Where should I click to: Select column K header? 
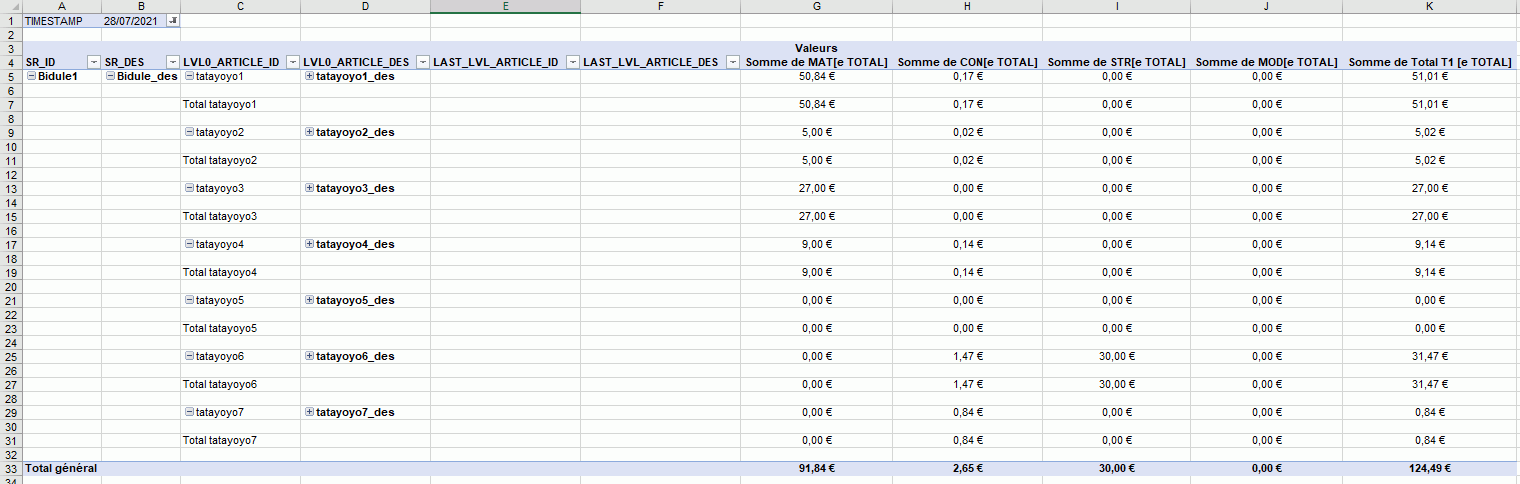tap(1430, 7)
